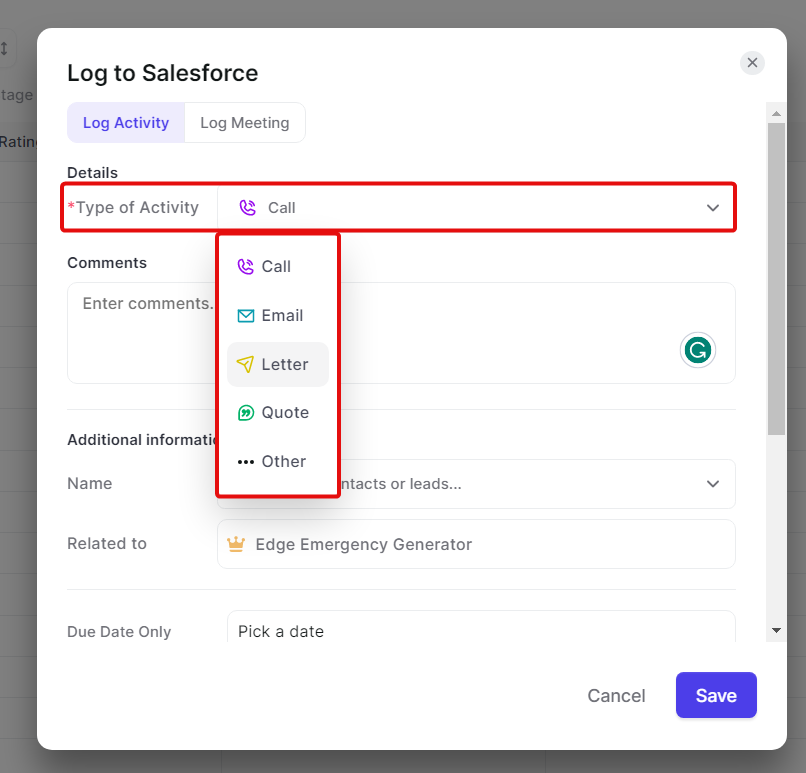This screenshot has height=773, width=806.
Task: Open the Grammarly icon in the comments area
Action: click(697, 350)
